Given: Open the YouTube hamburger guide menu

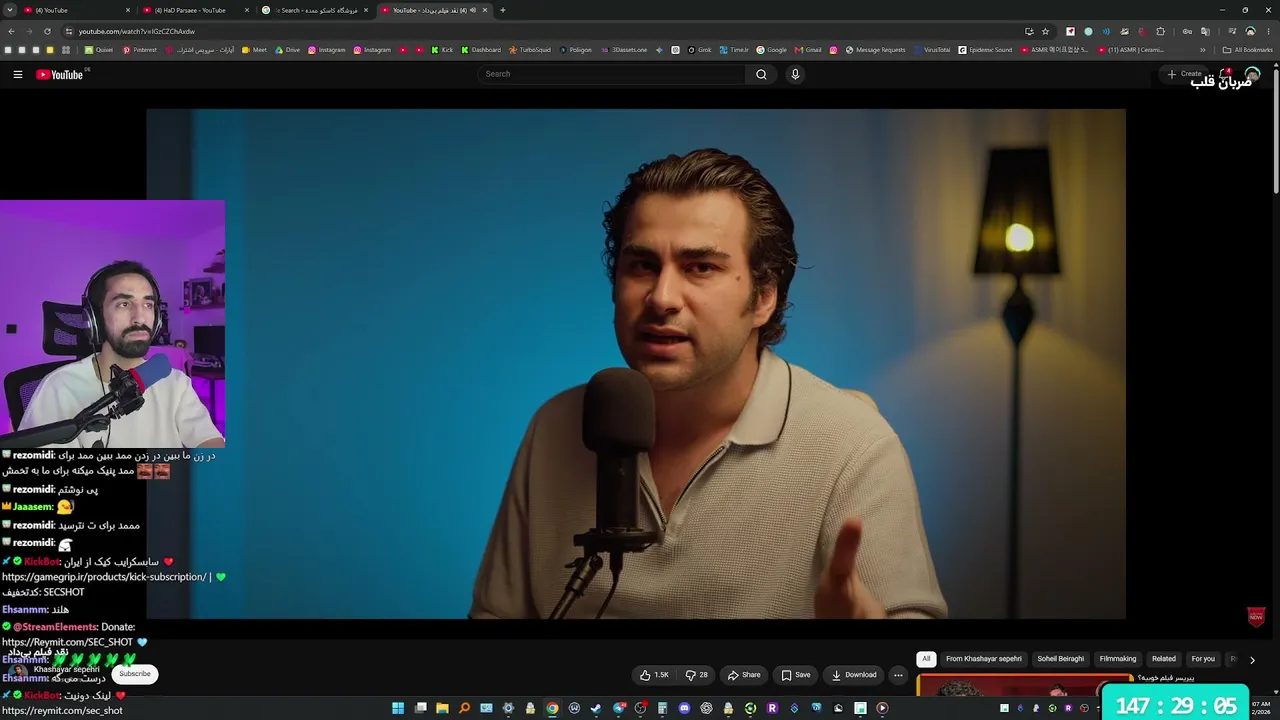Looking at the screenshot, I should pos(17,74).
